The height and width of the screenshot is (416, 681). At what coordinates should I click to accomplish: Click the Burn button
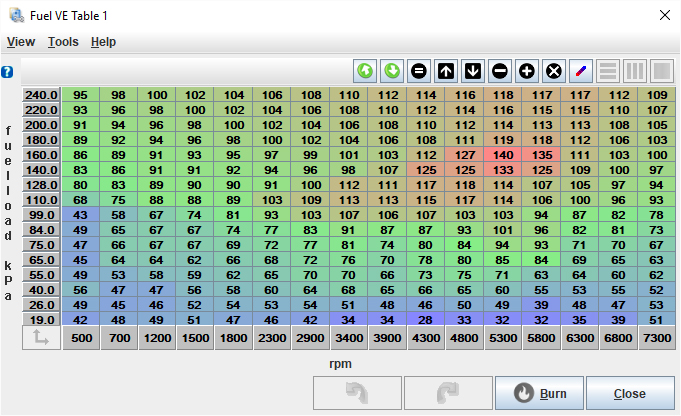(539, 393)
